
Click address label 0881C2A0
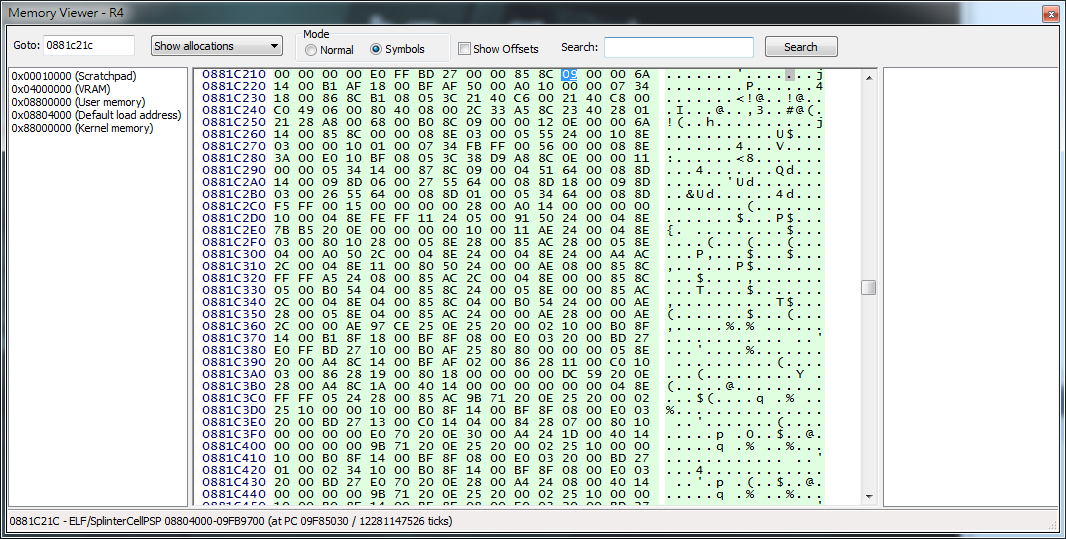[234, 182]
